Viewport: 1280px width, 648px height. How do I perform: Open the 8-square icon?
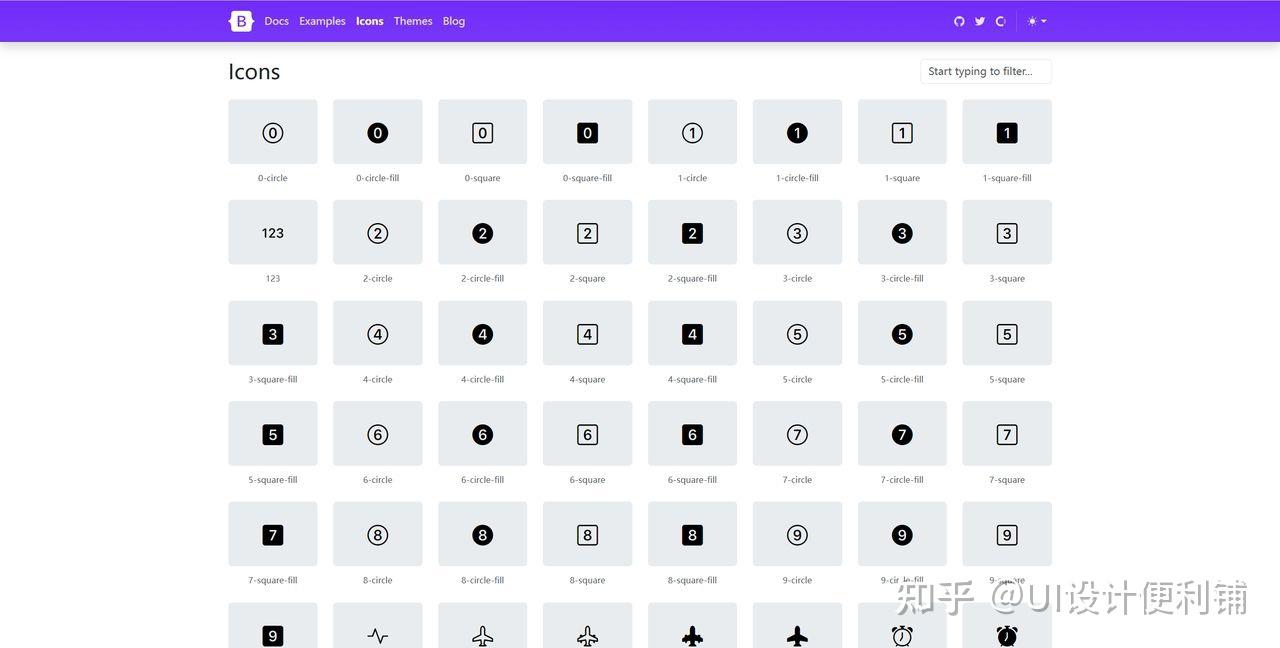[x=588, y=534]
